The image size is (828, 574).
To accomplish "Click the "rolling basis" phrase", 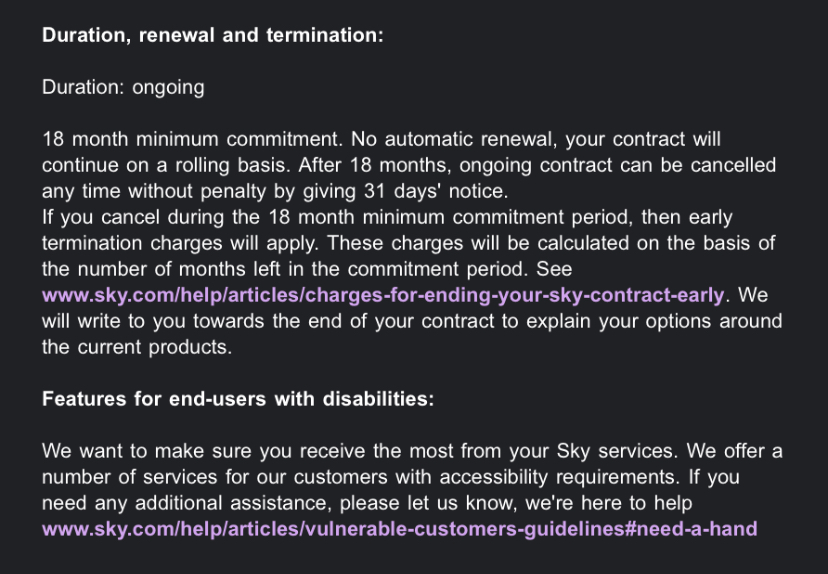I will click(236, 165).
